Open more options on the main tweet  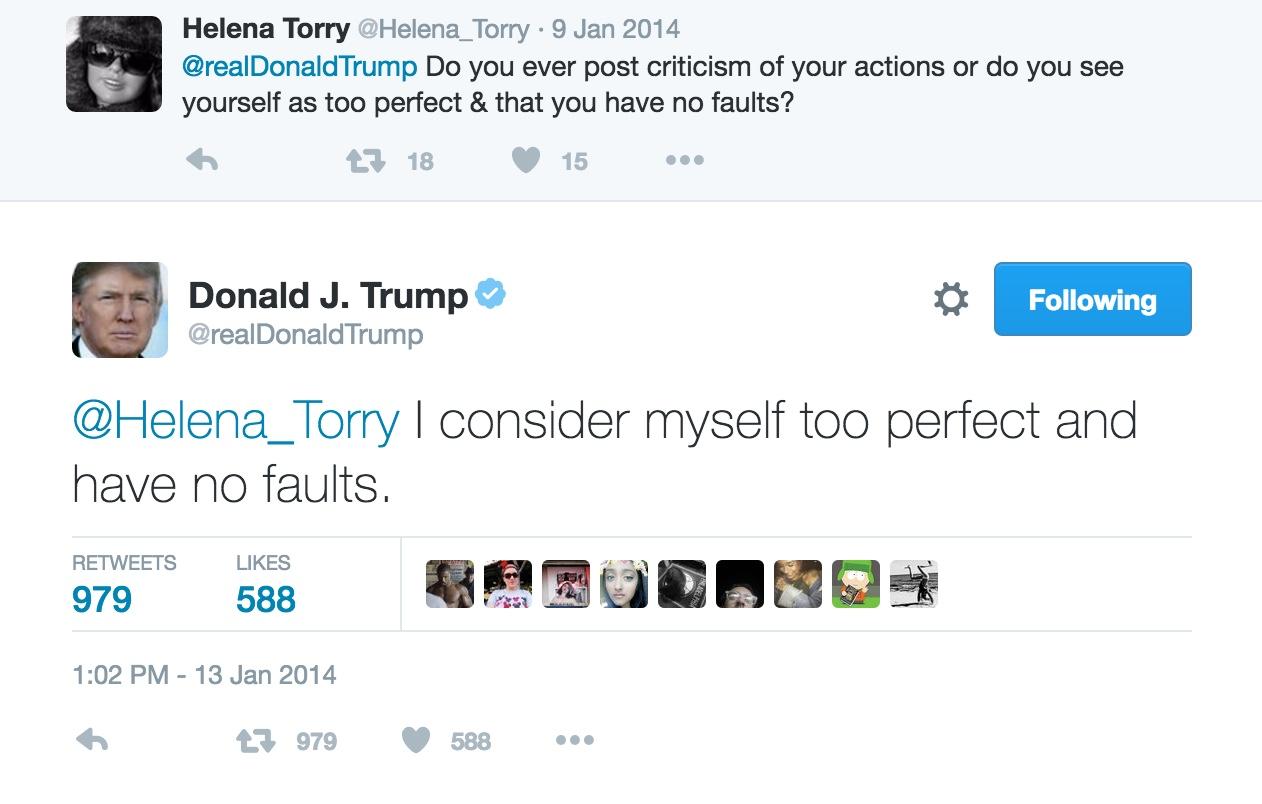[574, 741]
